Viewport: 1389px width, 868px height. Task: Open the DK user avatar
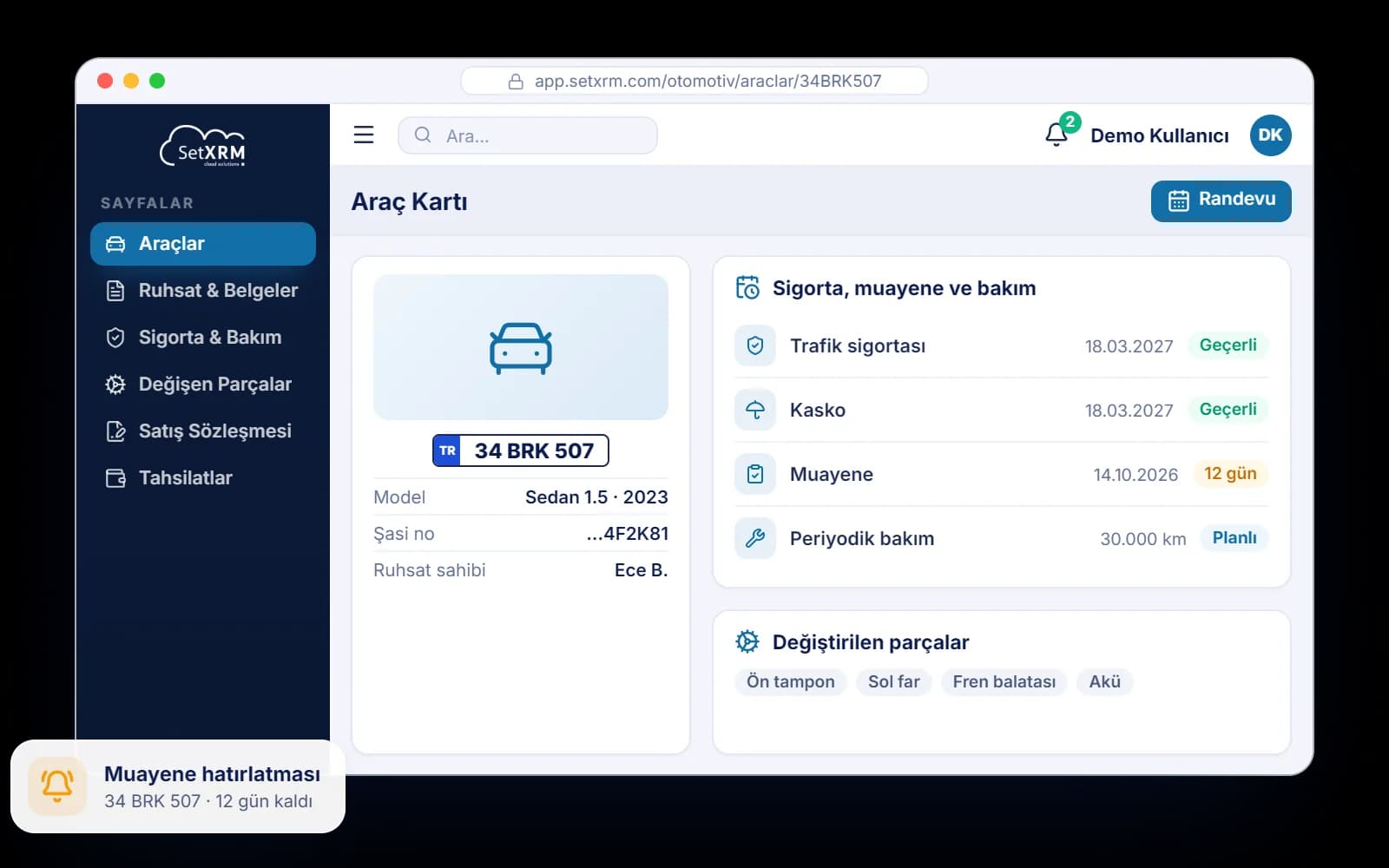coord(1270,135)
